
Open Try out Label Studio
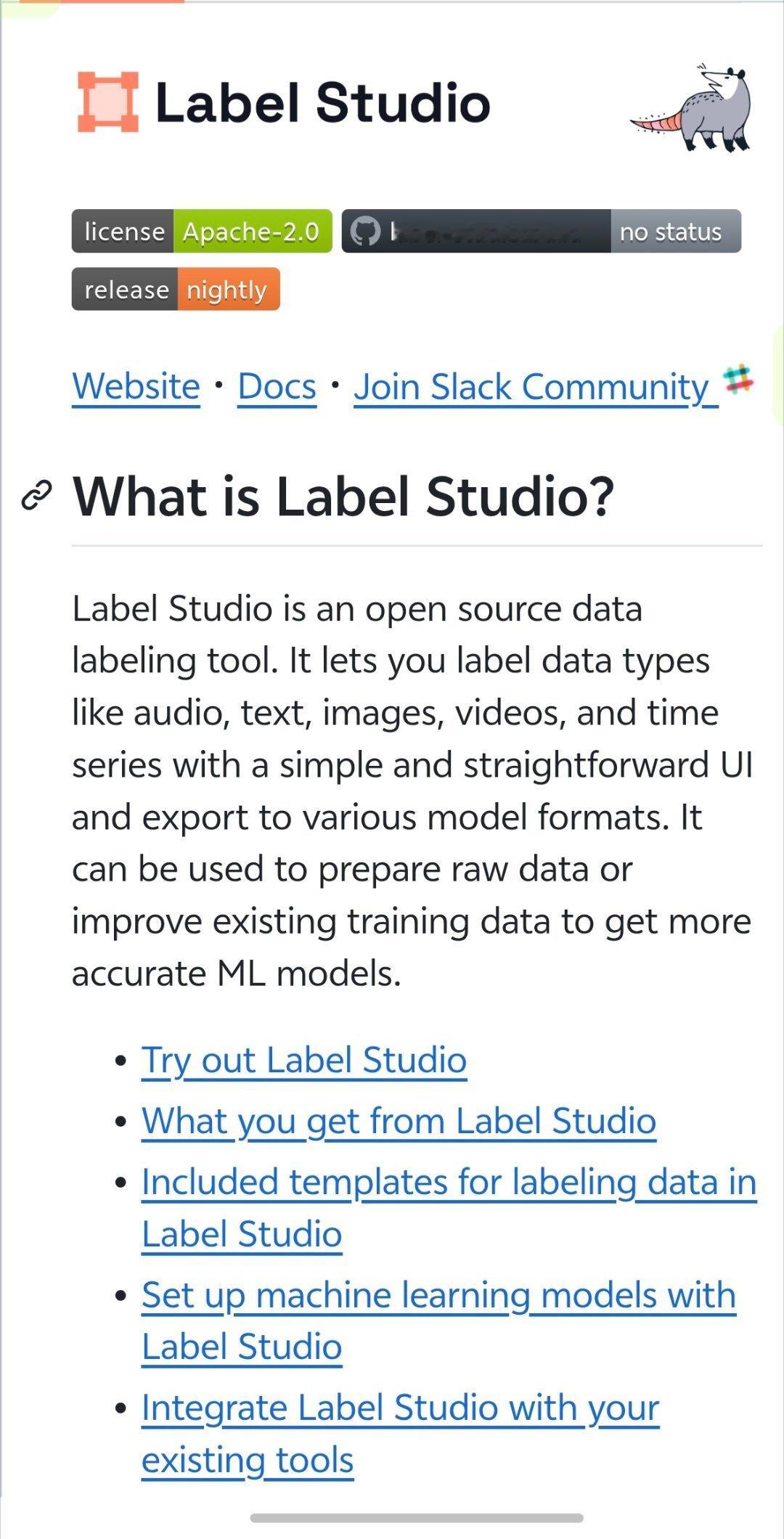pos(305,1061)
